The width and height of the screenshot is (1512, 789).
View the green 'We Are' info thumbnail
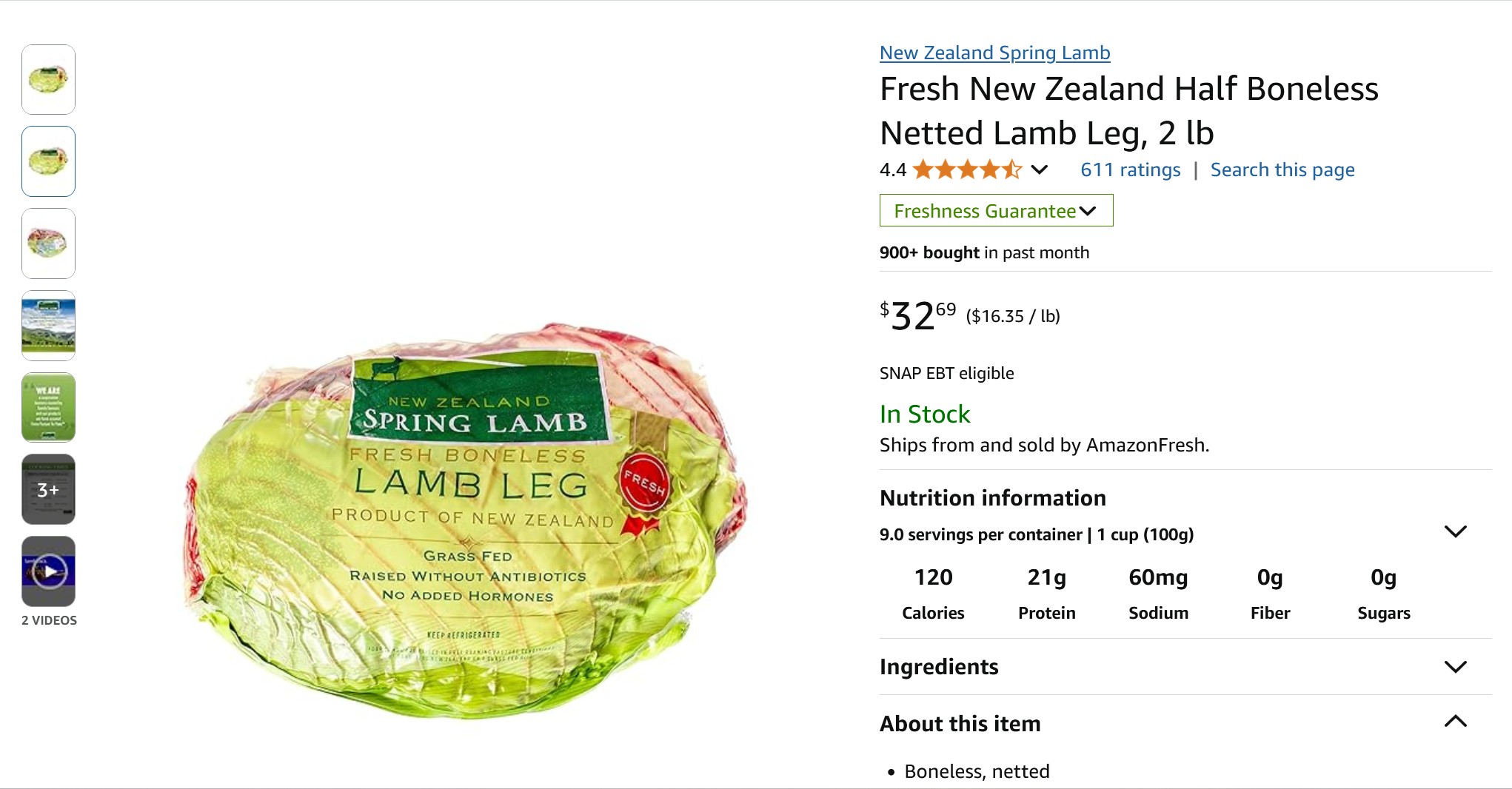pos(49,407)
